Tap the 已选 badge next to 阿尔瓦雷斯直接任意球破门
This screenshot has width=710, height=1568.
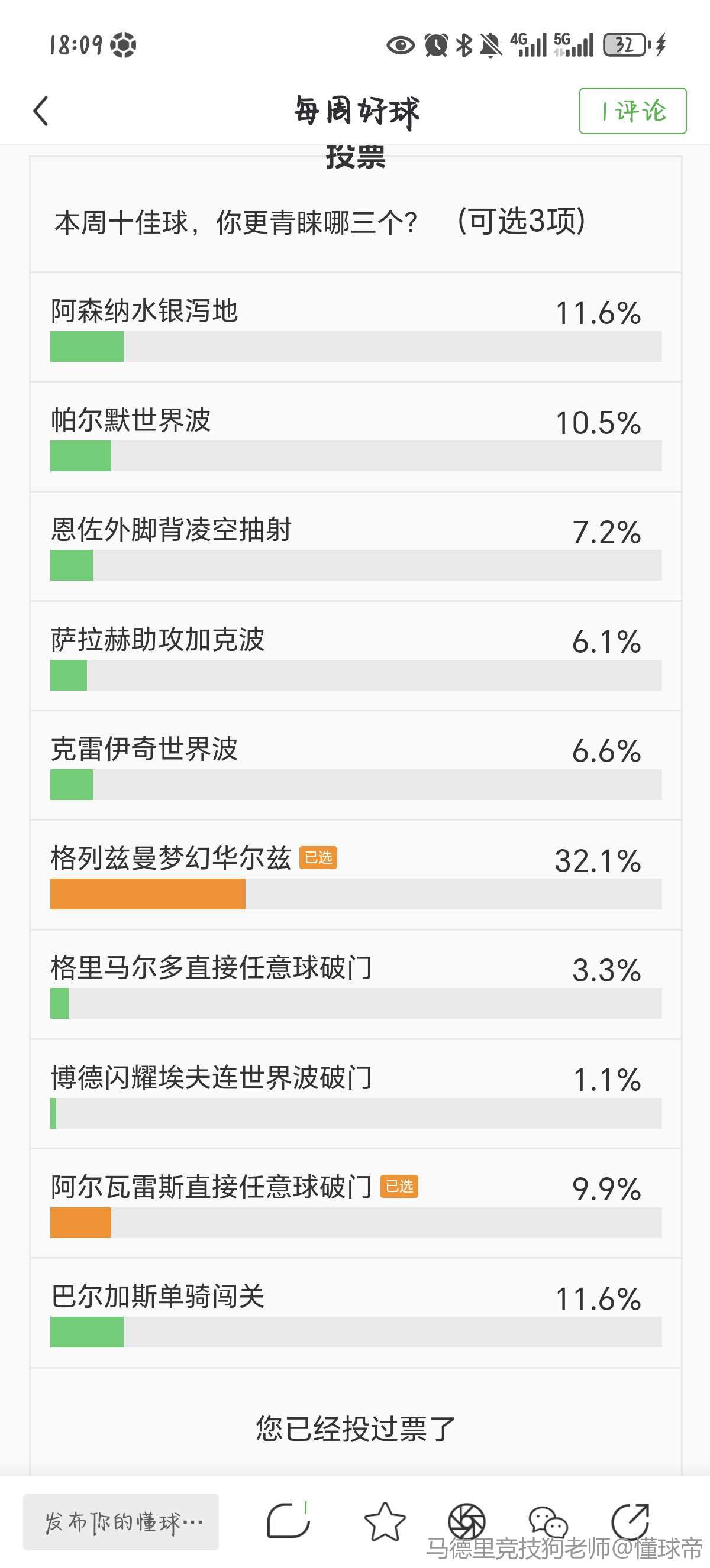pyautogui.click(x=399, y=1185)
